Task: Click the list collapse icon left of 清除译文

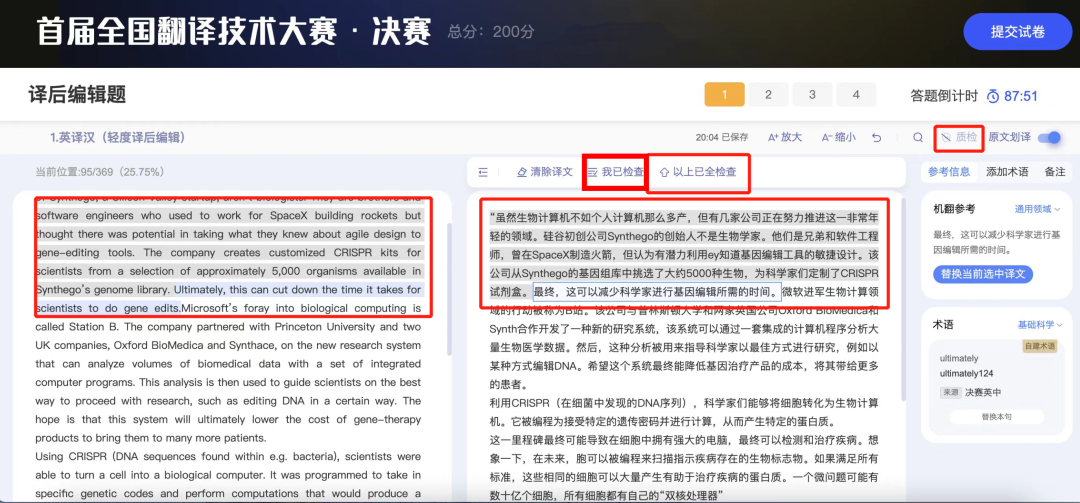Action: [483, 172]
